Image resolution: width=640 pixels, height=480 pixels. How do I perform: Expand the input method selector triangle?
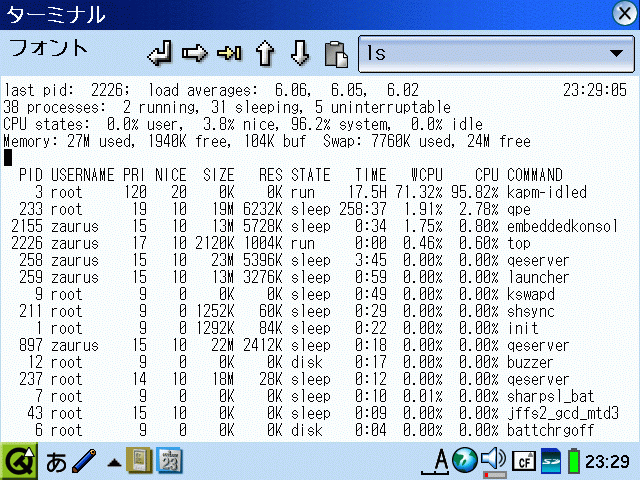pyautogui.click(x=114, y=463)
